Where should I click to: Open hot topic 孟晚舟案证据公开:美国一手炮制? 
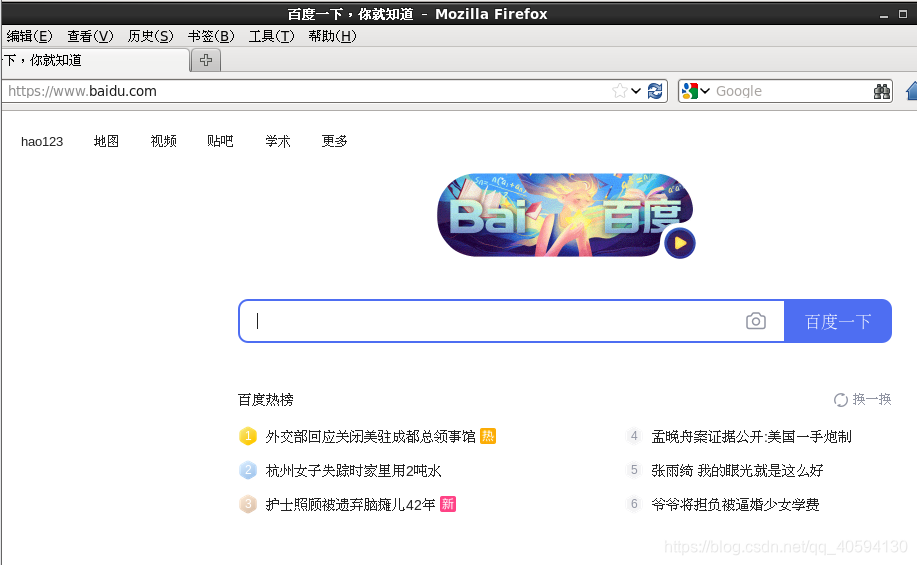pos(751,437)
